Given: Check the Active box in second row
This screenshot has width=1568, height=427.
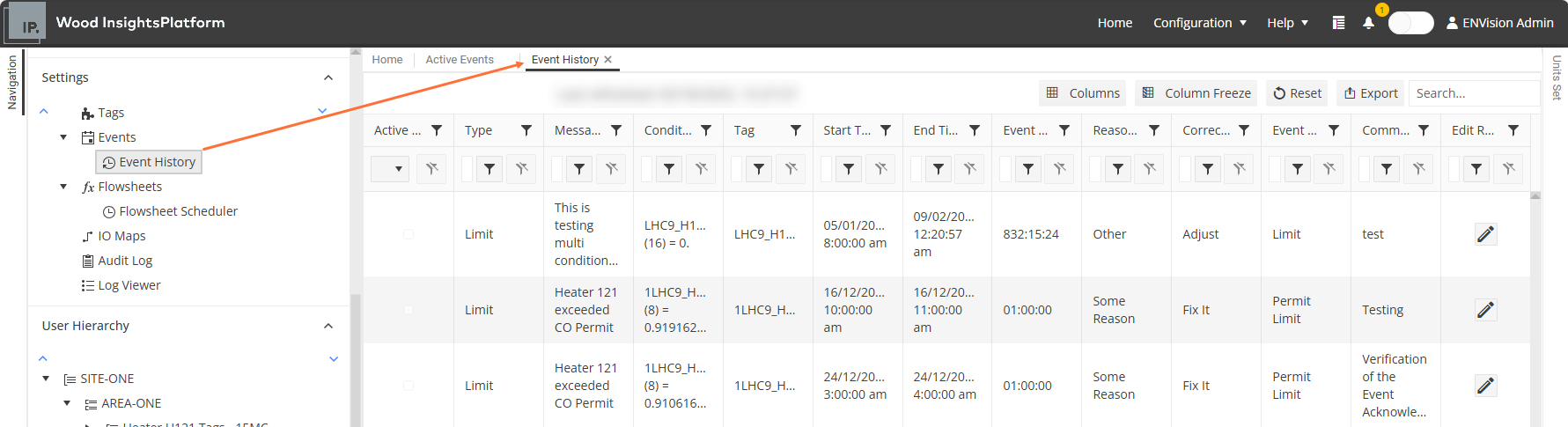Looking at the screenshot, I should point(409,310).
